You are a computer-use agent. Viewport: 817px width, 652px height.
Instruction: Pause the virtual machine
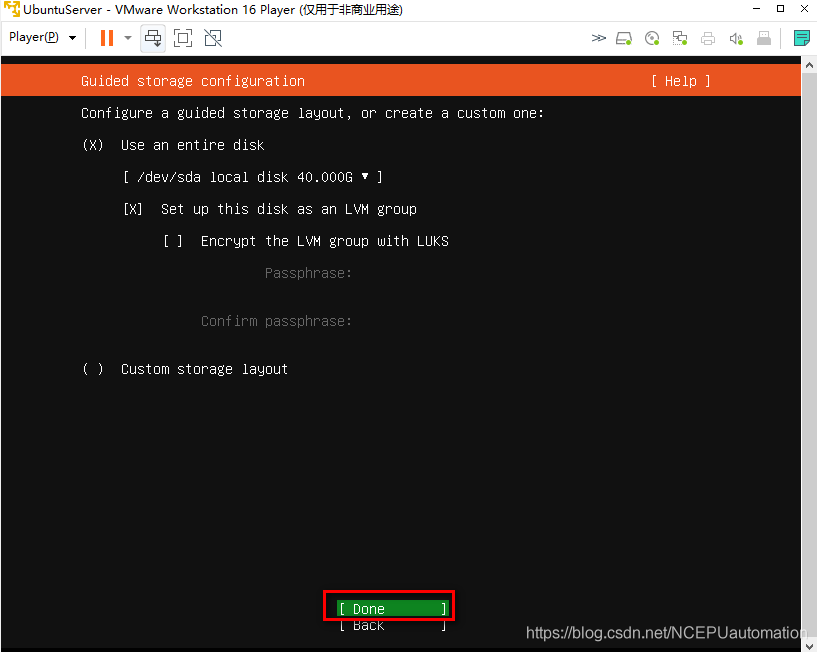click(x=107, y=38)
